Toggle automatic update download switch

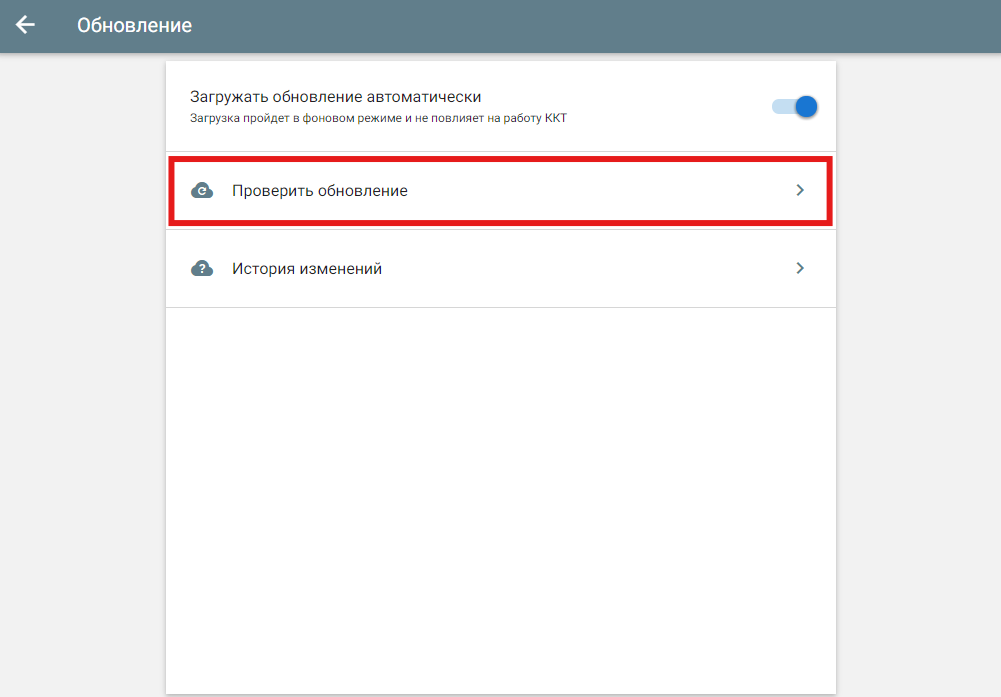pos(794,107)
